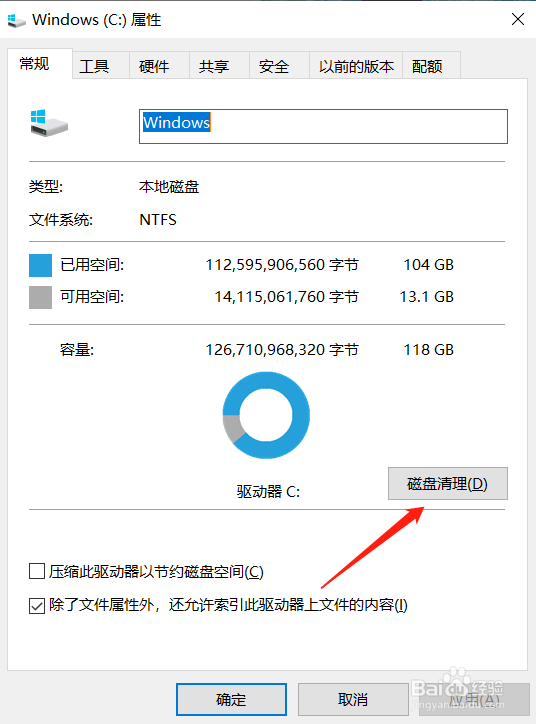The image size is (536, 724).
Task: Click the 118 GB capacity value
Action: click(x=429, y=350)
